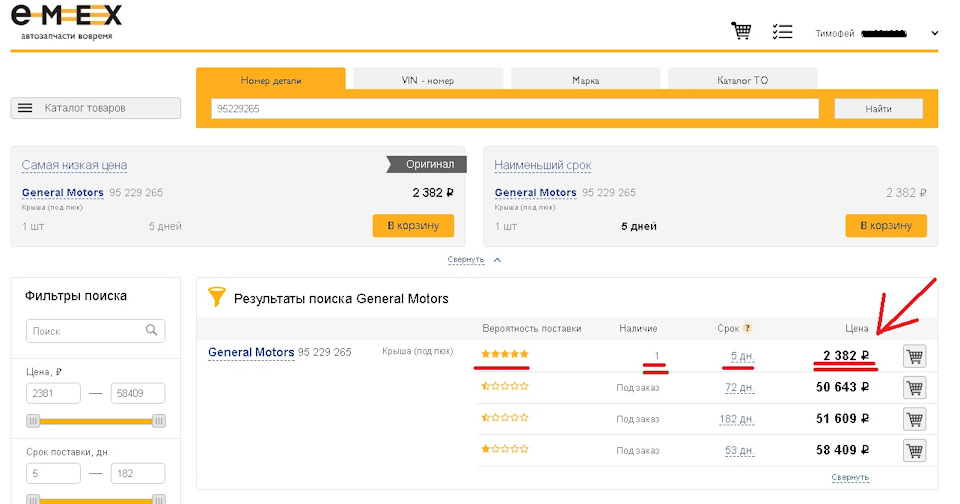
Task: Click the five-star rating in first row
Action: 504,354
